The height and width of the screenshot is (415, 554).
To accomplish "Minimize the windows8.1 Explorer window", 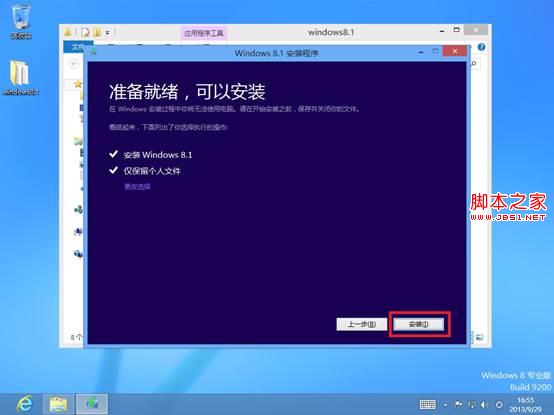I will click(442, 31).
